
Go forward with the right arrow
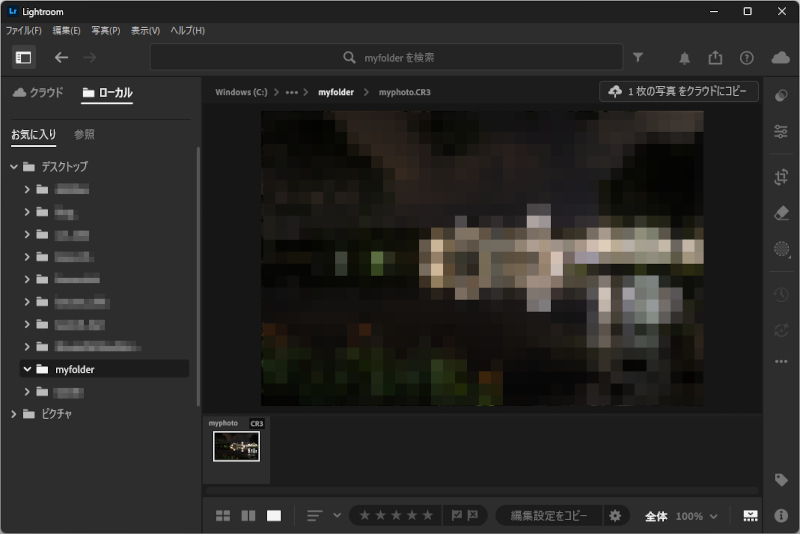coord(90,58)
